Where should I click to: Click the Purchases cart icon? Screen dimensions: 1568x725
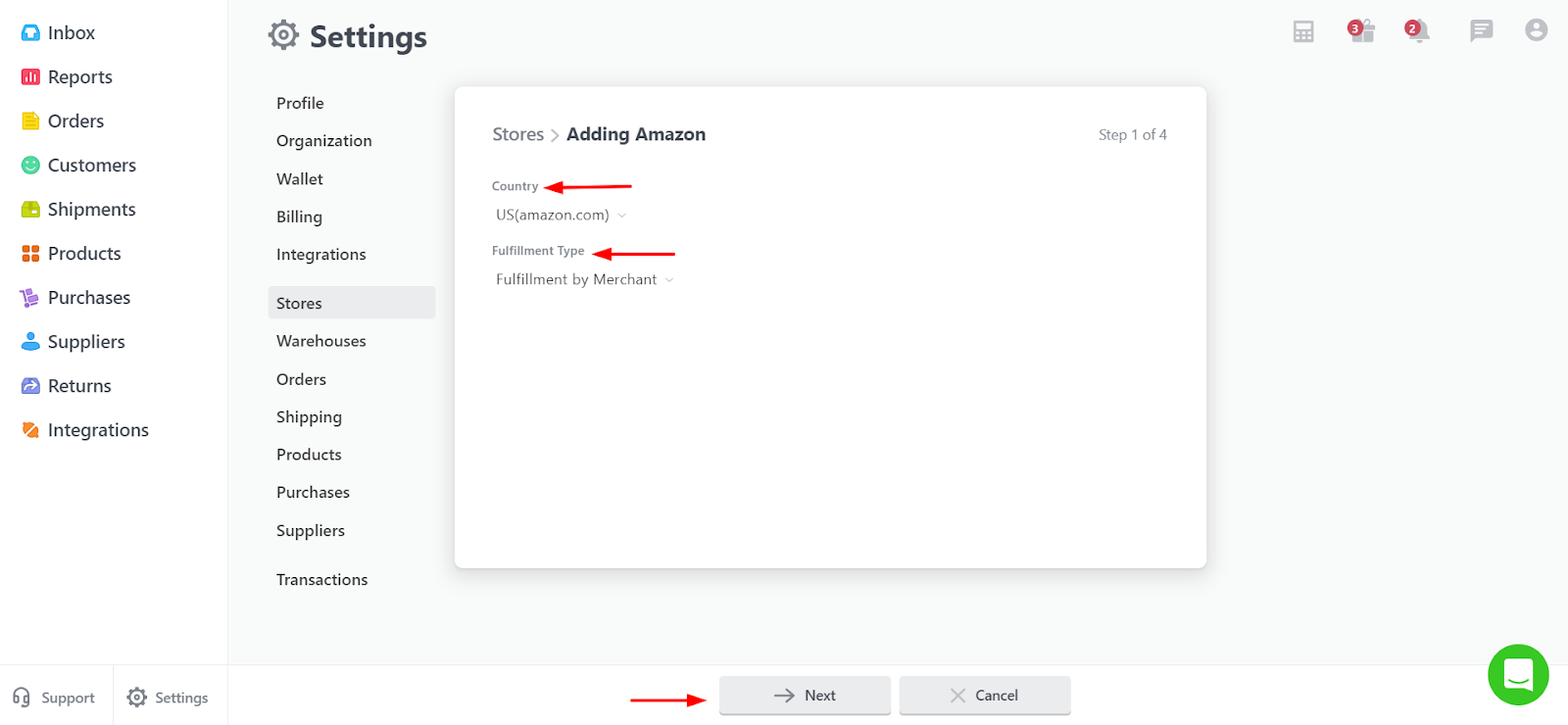click(x=30, y=298)
